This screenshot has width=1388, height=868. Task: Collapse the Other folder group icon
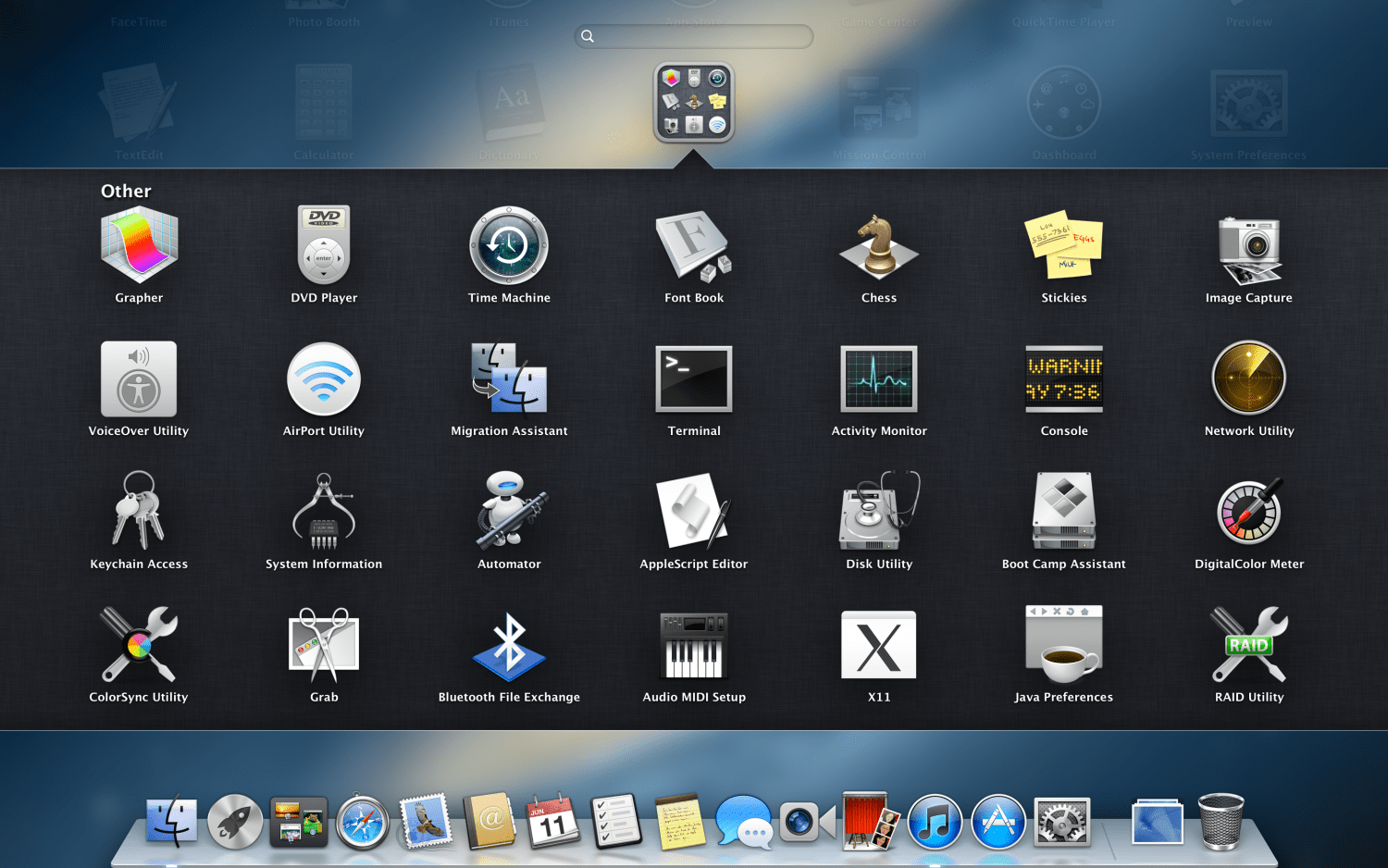[x=694, y=103]
